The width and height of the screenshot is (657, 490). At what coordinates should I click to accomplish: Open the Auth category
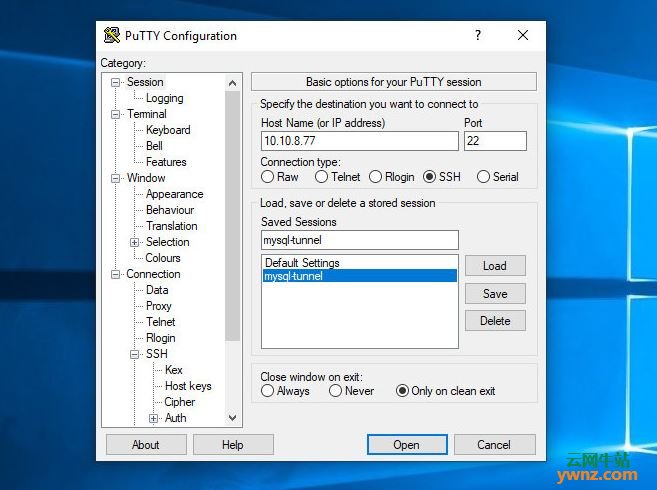tap(176, 418)
